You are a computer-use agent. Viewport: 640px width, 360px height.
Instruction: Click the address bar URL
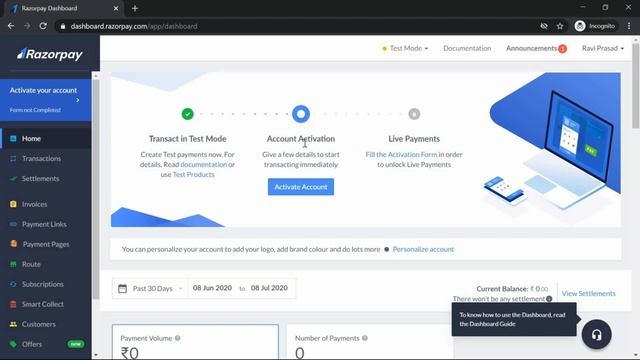point(134,26)
